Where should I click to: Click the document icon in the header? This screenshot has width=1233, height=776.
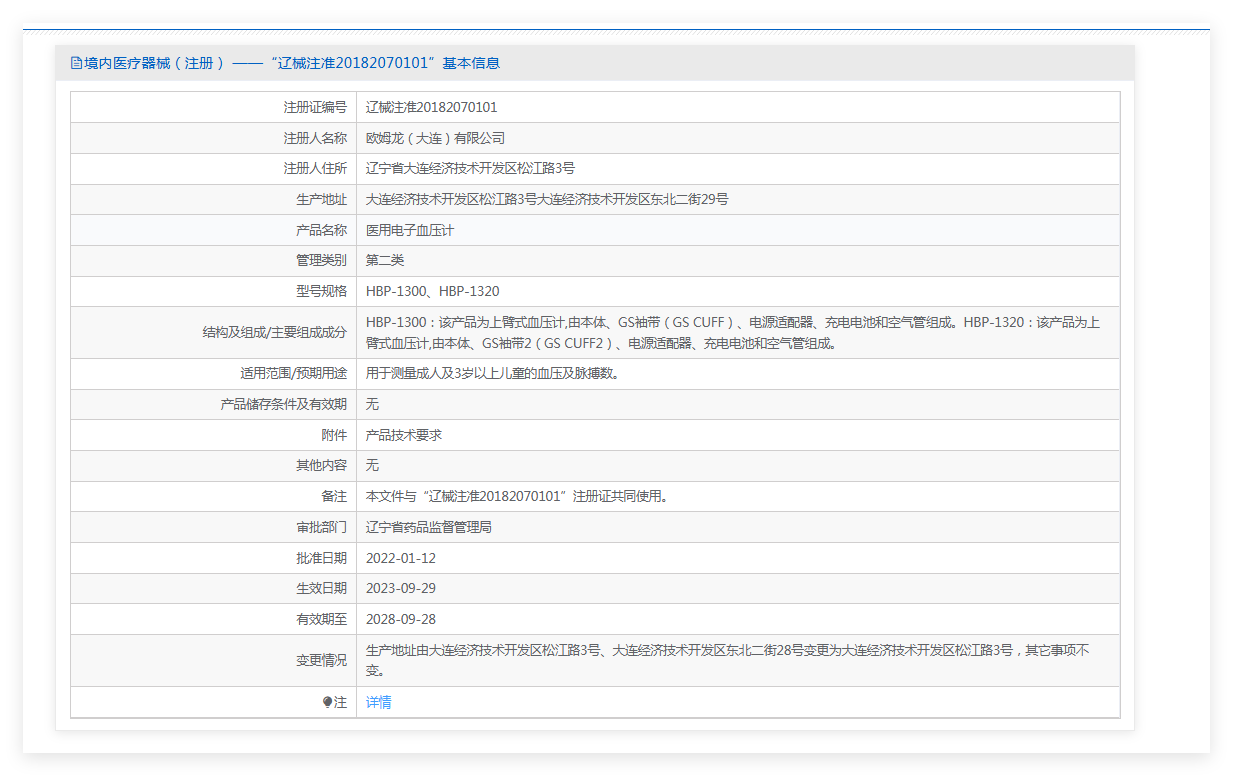[x=76, y=63]
